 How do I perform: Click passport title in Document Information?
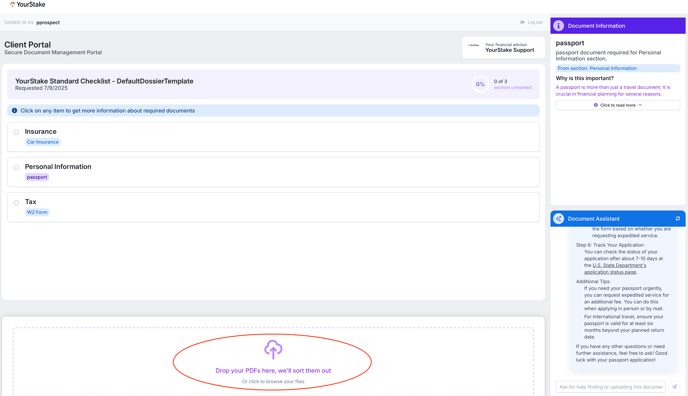pos(570,43)
